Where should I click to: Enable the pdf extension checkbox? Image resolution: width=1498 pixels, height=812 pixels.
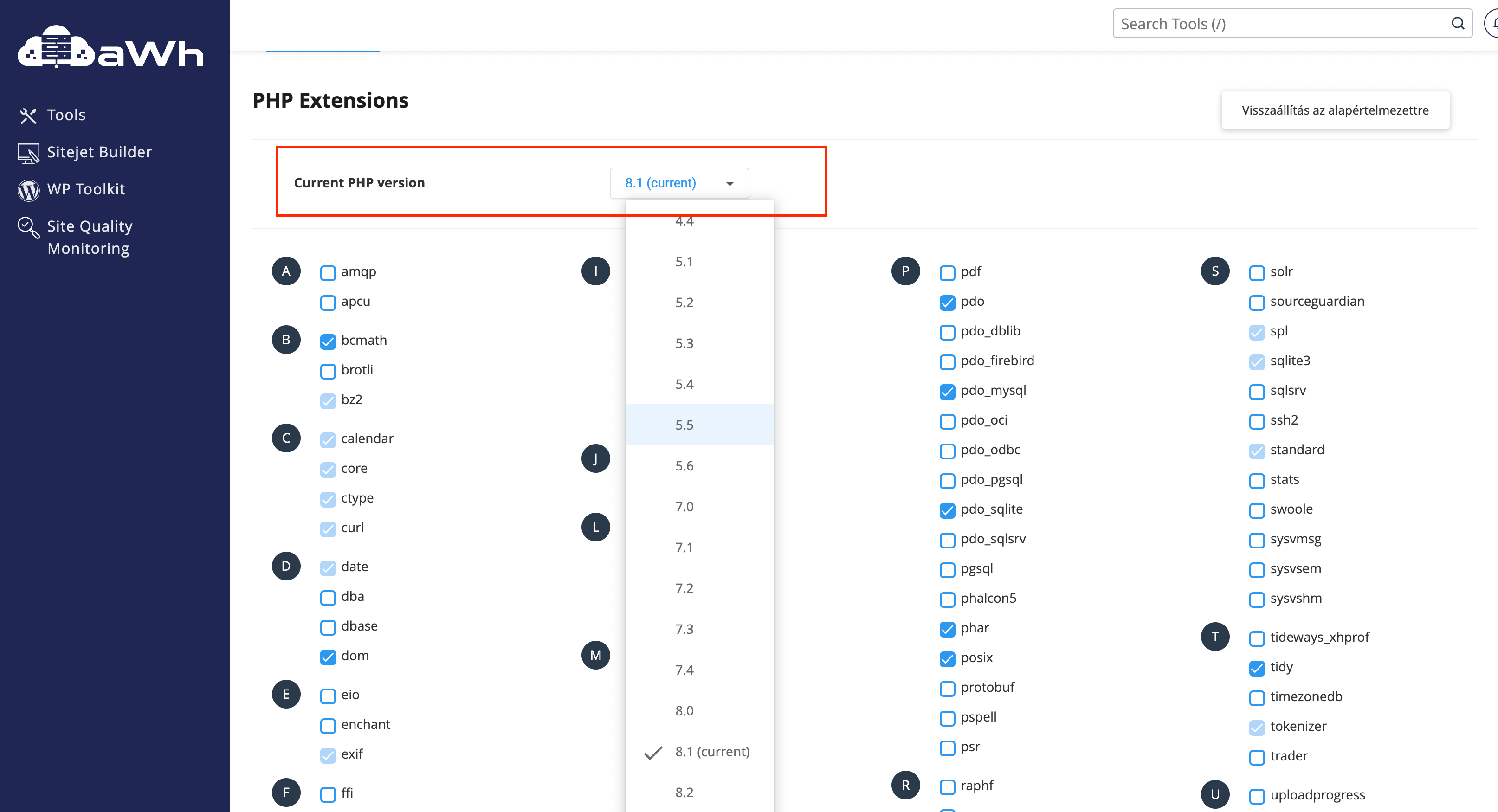(947, 273)
